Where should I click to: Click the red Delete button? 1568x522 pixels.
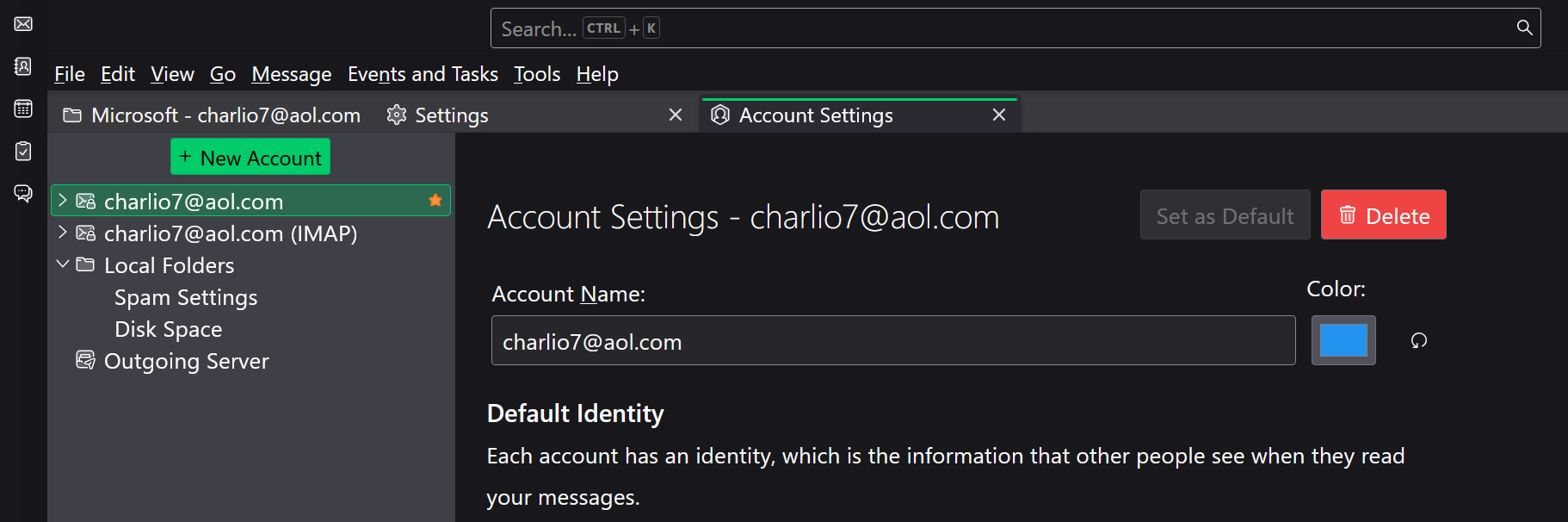pyautogui.click(x=1383, y=215)
